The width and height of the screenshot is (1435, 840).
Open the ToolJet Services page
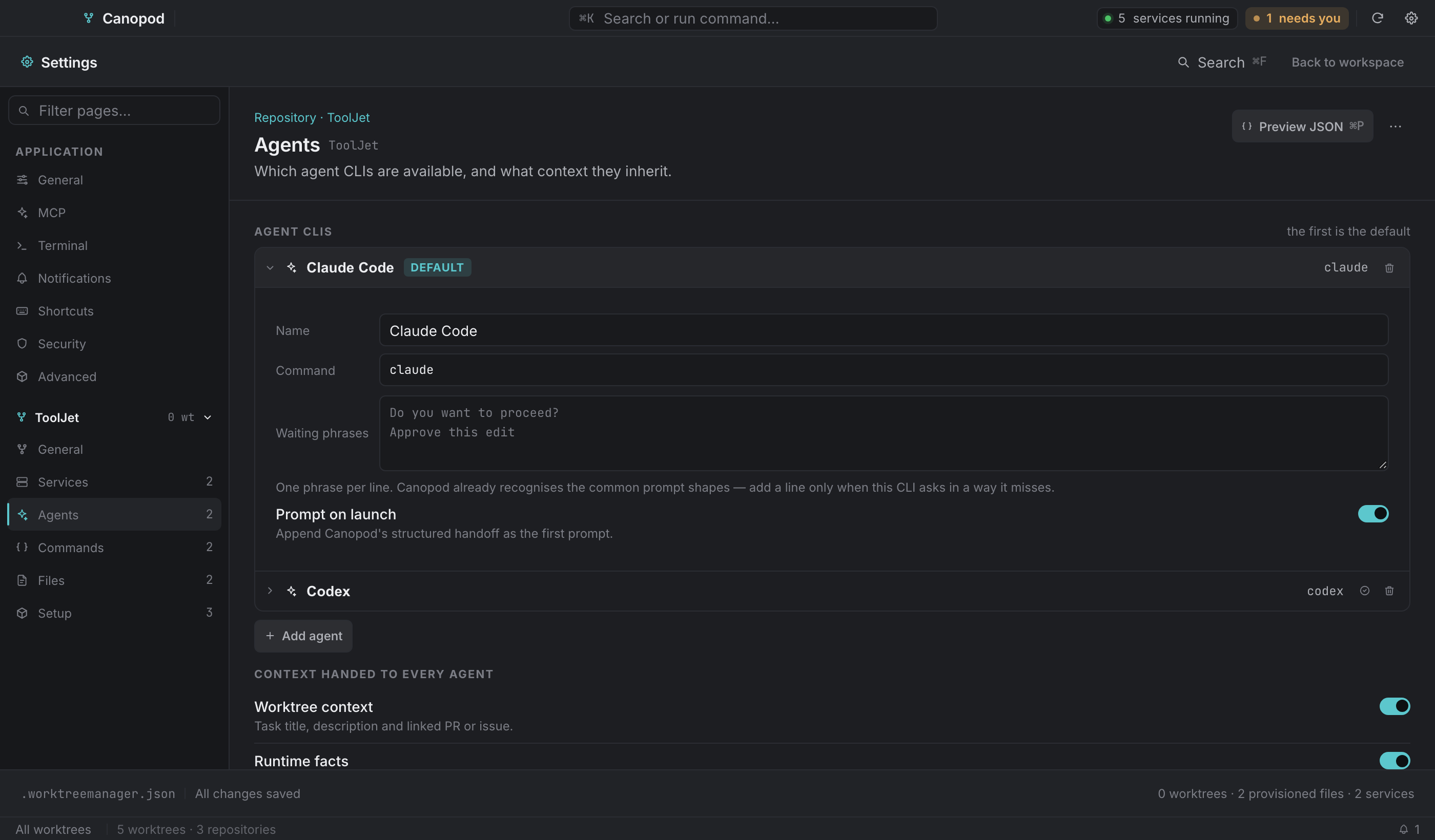click(x=114, y=482)
